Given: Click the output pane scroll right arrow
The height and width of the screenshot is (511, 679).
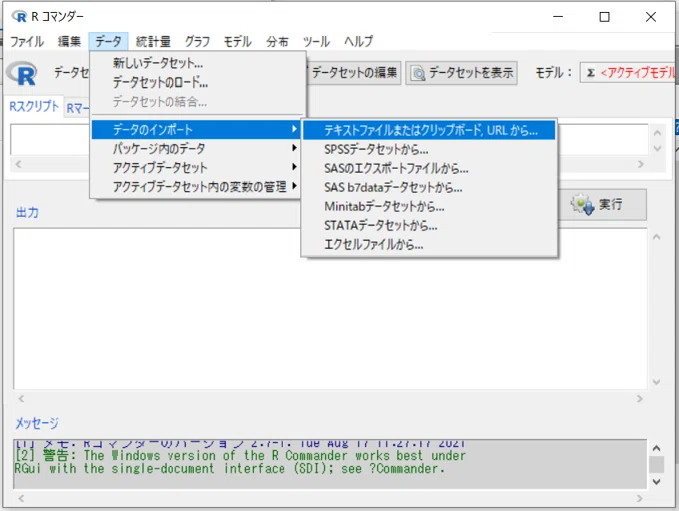Looking at the screenshot, I should click(640, 398).
